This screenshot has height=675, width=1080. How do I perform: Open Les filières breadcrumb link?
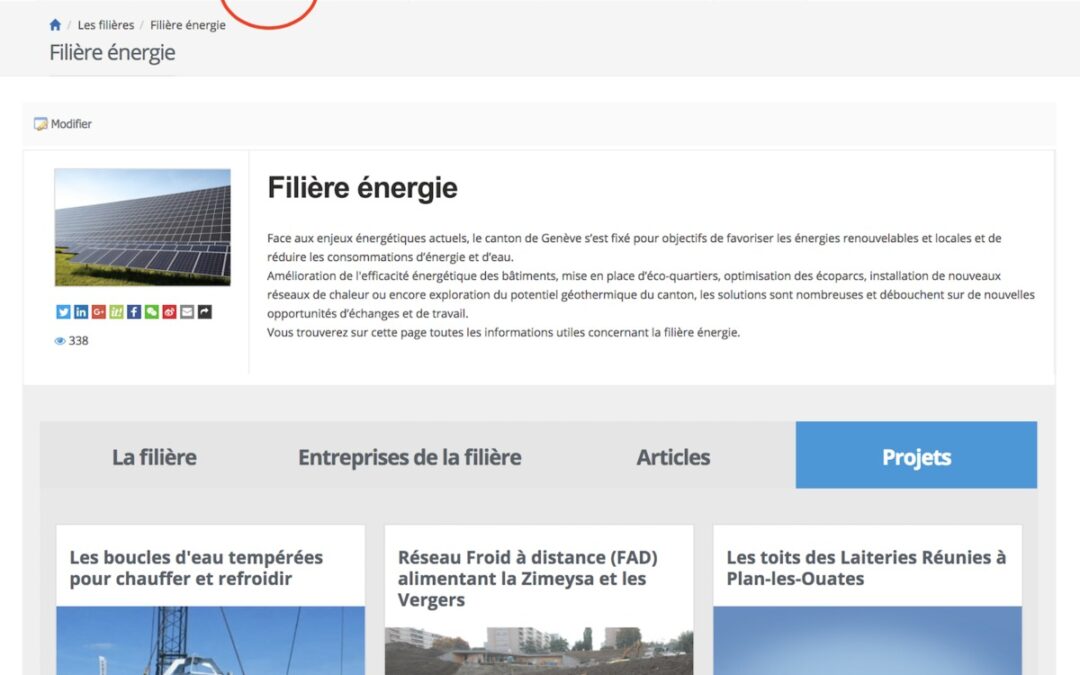[x=105, y=25]
